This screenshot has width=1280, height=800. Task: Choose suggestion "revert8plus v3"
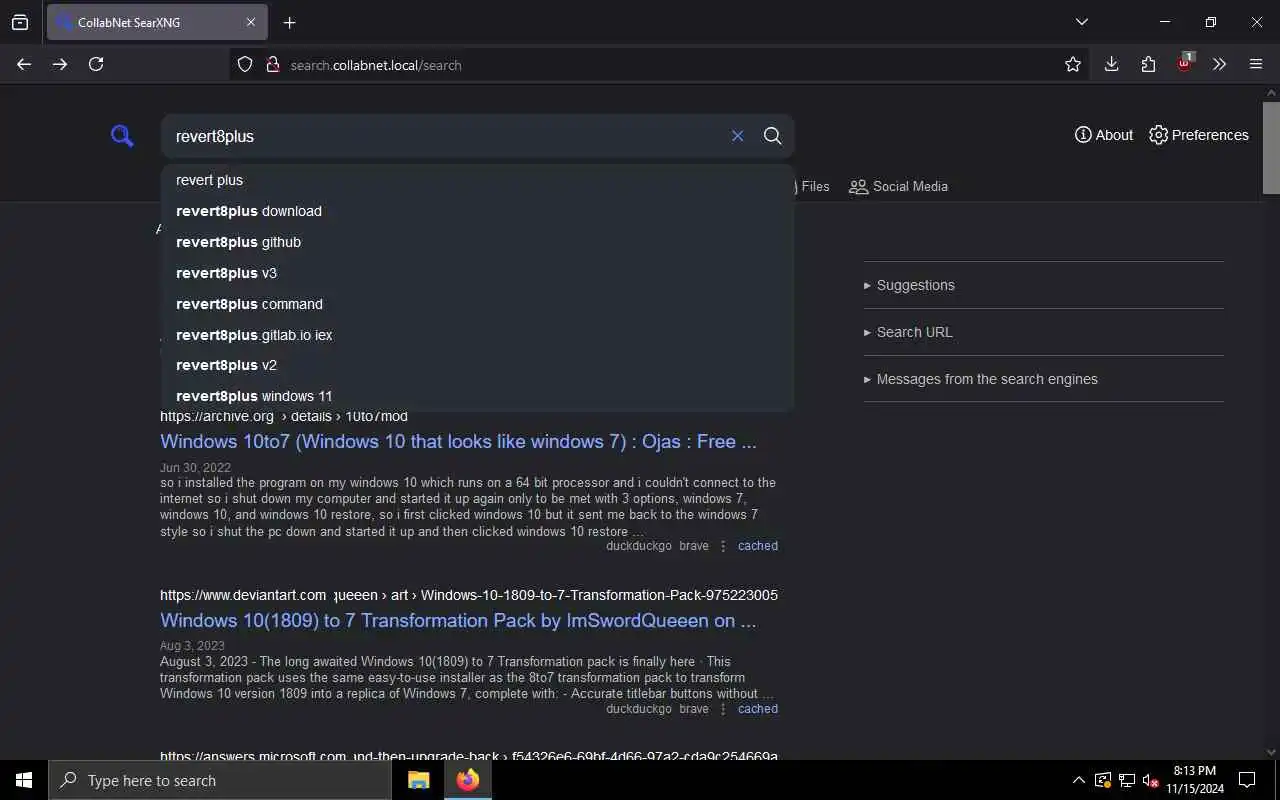pyautogui.click(x=477, y=273)
